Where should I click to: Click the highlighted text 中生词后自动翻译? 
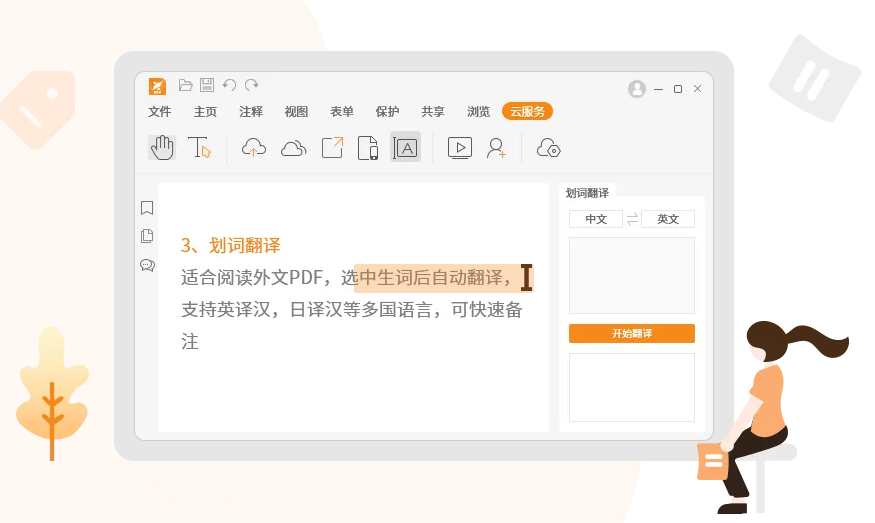coord(431,277)
